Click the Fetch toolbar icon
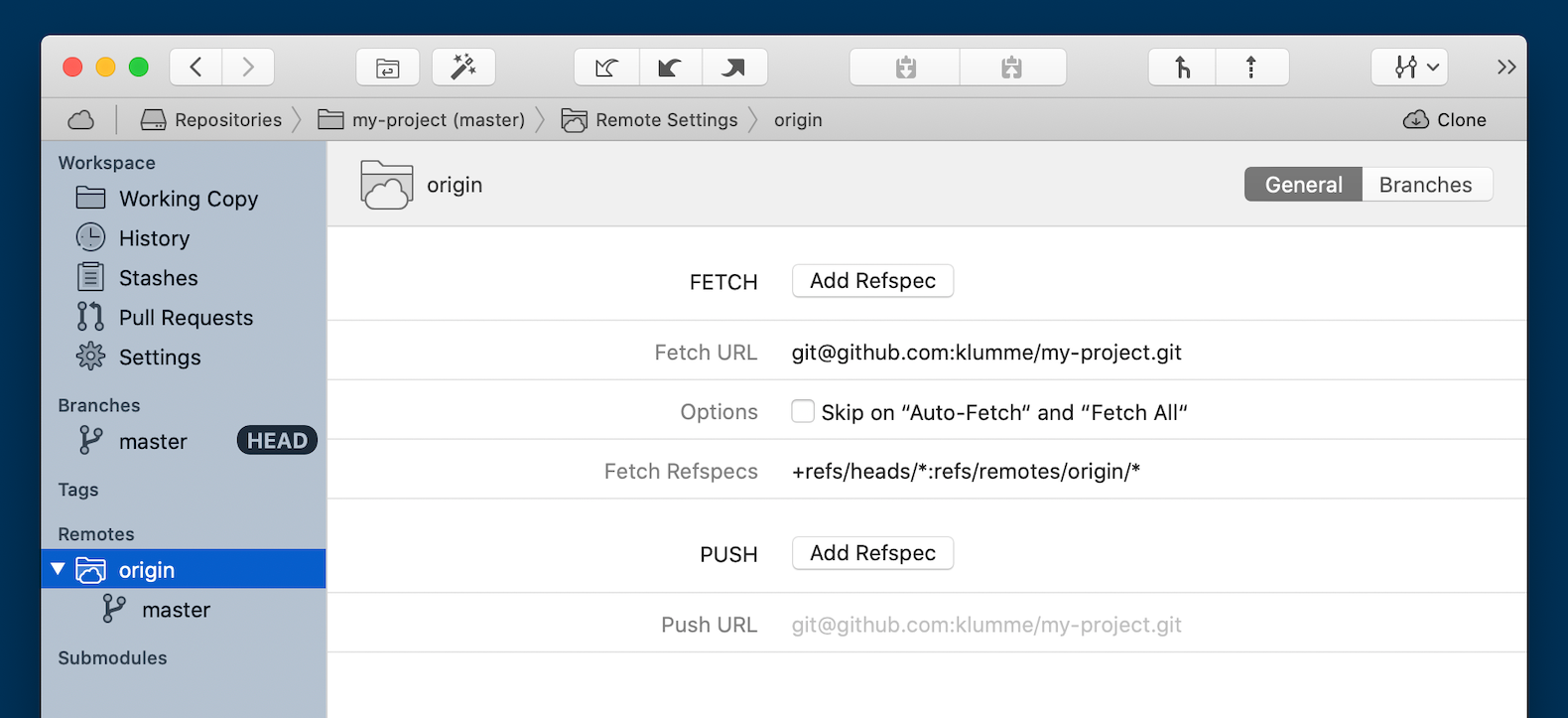 606,68
